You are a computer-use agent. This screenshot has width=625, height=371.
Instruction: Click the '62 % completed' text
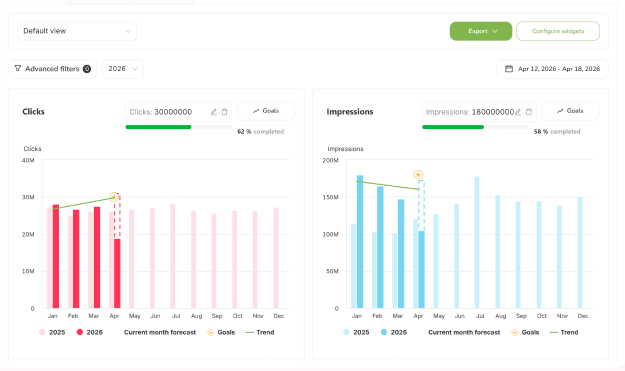[x=261, y=132]
